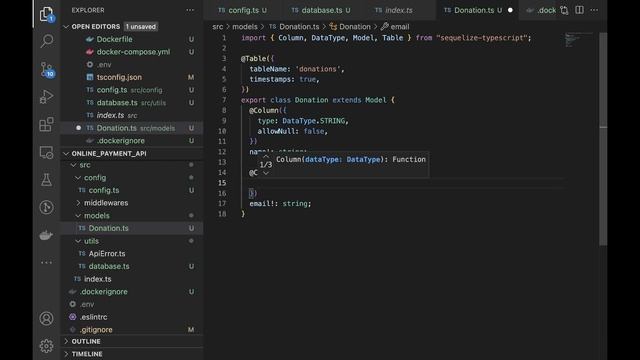Open the Remote Explorer icon
This screenshot has height=360, width=640.
[x=47, y=152]
